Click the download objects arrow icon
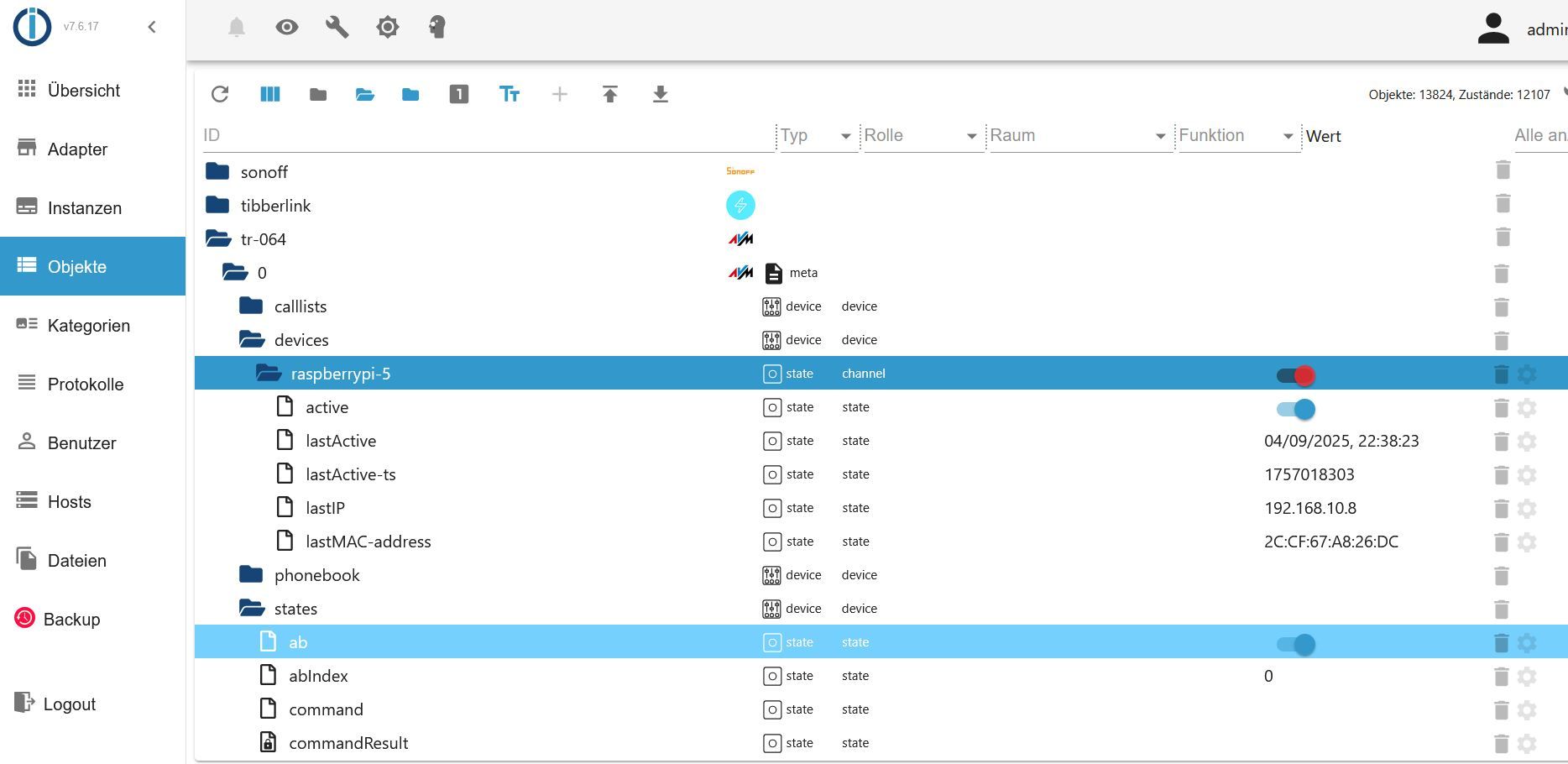The image size is (1568, 764). click(x=661, y=94)
